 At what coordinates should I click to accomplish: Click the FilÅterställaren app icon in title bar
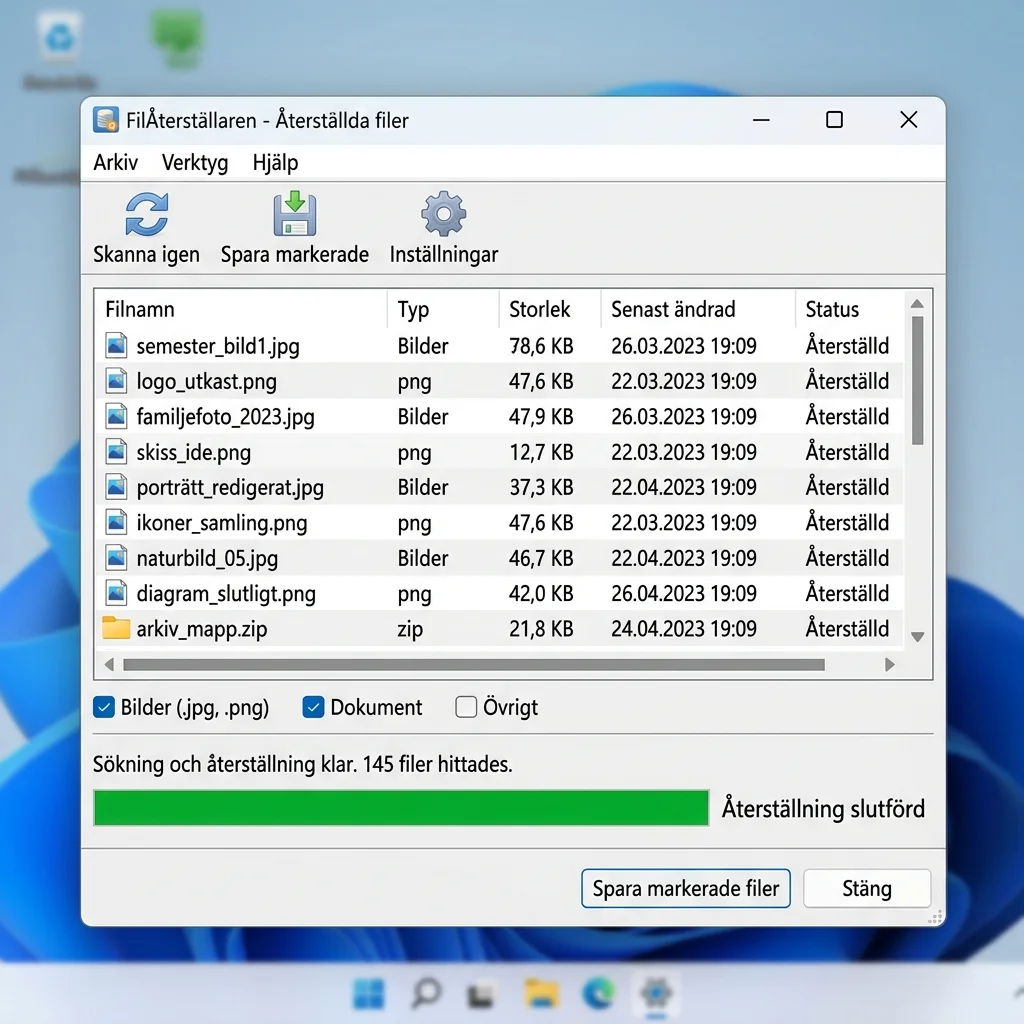[x=106, y=120]
